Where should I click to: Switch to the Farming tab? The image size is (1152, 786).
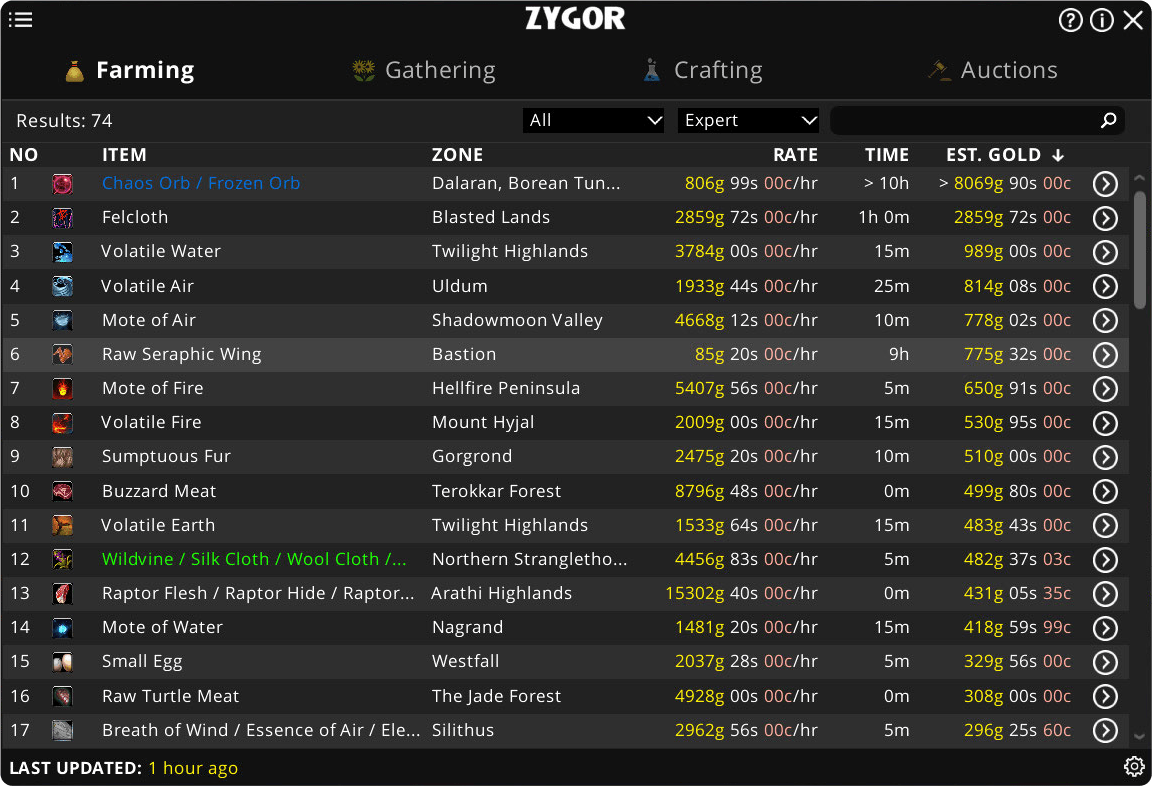(x=129, y=70)
